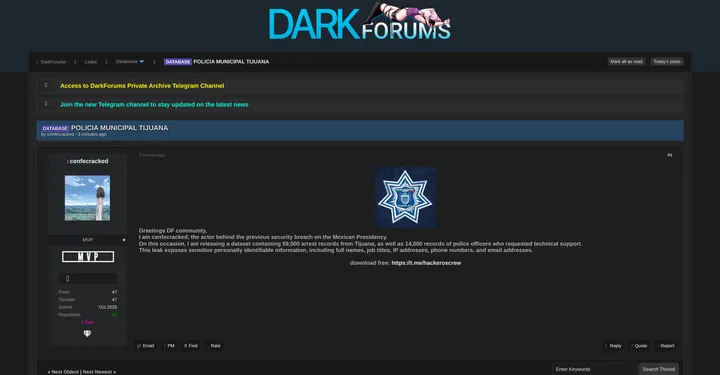Viewport: 720px width, 375px height.
Task: Click the 1 Year membership label
Action: (x=88, y=322)
